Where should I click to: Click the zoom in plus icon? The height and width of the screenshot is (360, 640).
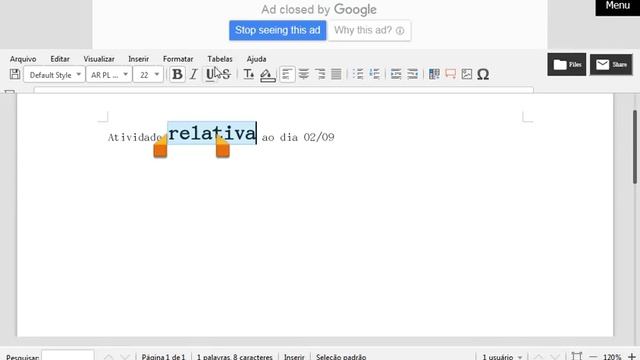pos(631,357)
